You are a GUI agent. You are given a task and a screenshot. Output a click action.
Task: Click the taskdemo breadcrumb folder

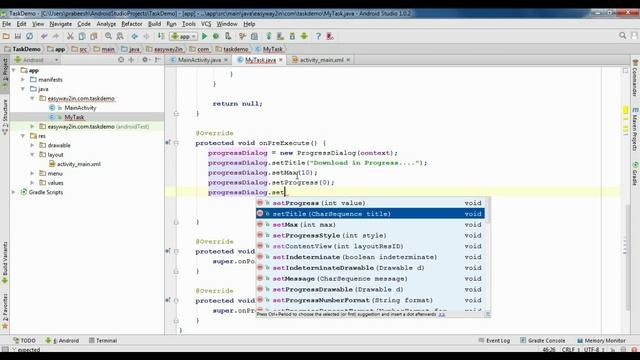click(232, 49)
